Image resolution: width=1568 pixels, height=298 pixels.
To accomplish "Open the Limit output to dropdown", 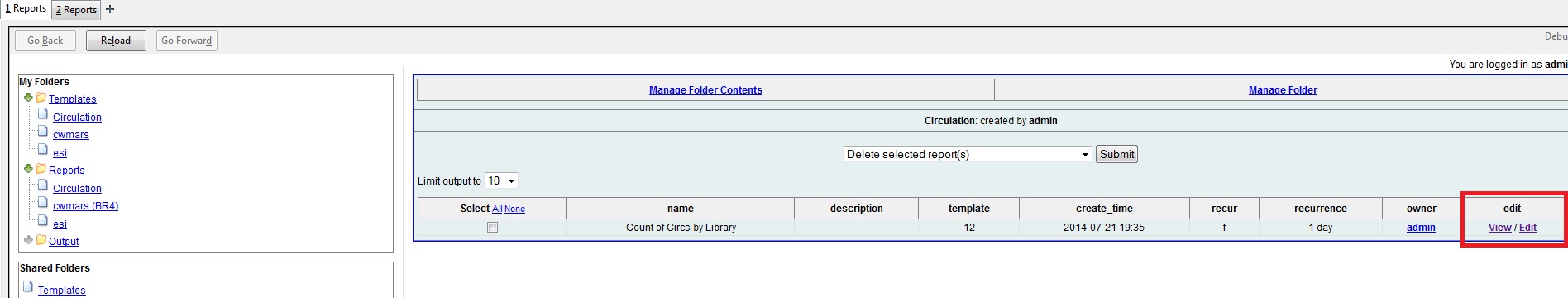I will pos(501,180).
